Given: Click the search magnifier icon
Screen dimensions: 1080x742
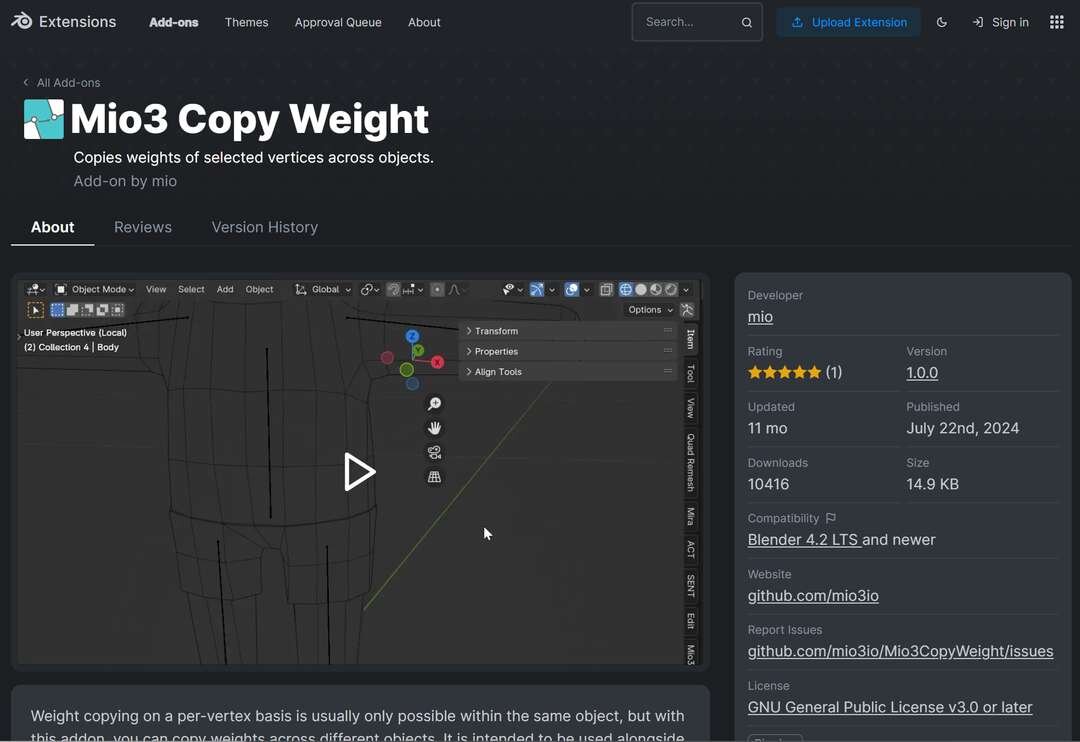Looking at the screenshot, I should (x=747, y=23).
